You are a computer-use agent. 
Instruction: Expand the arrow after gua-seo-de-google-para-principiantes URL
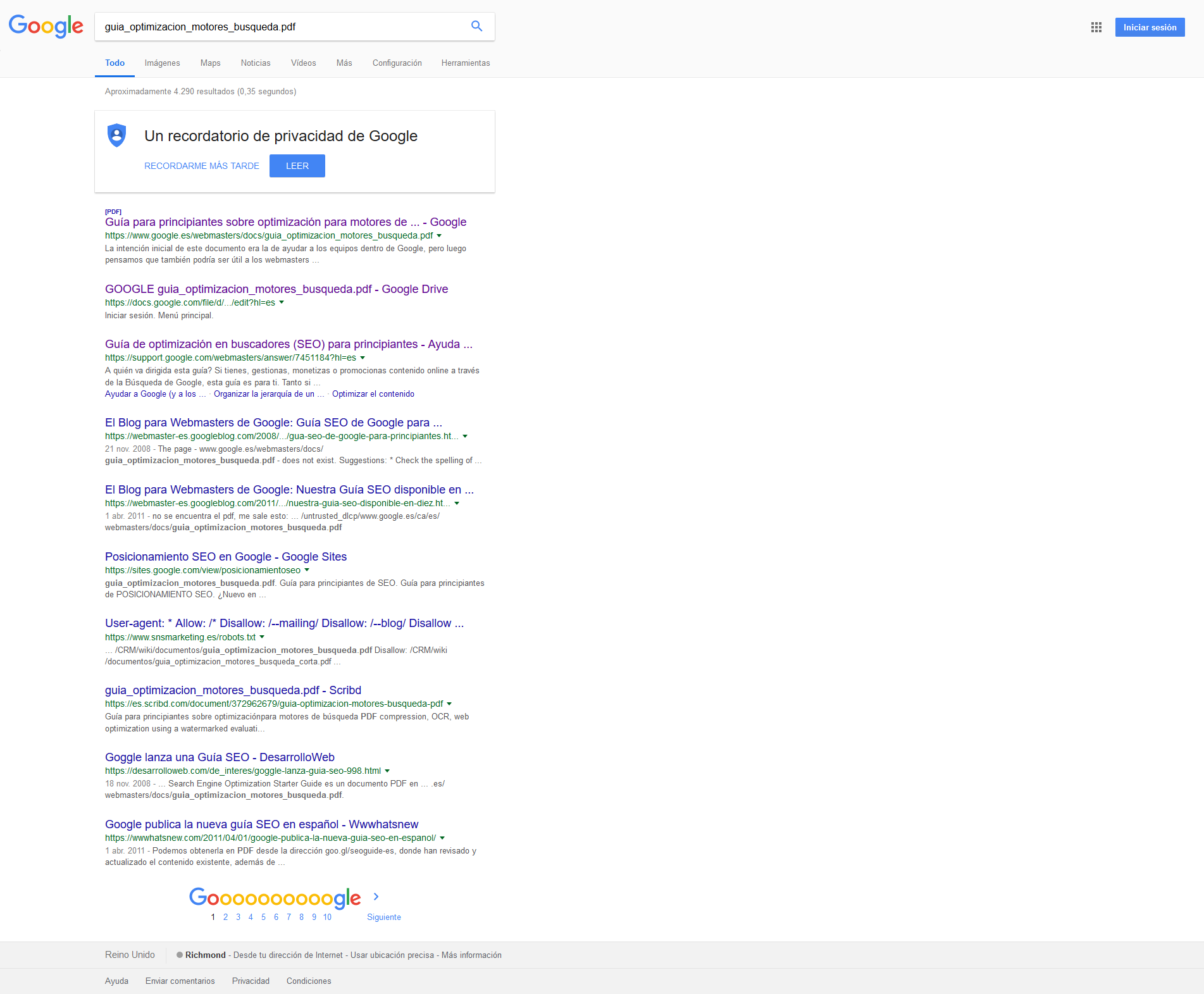(x=465, y=436)
